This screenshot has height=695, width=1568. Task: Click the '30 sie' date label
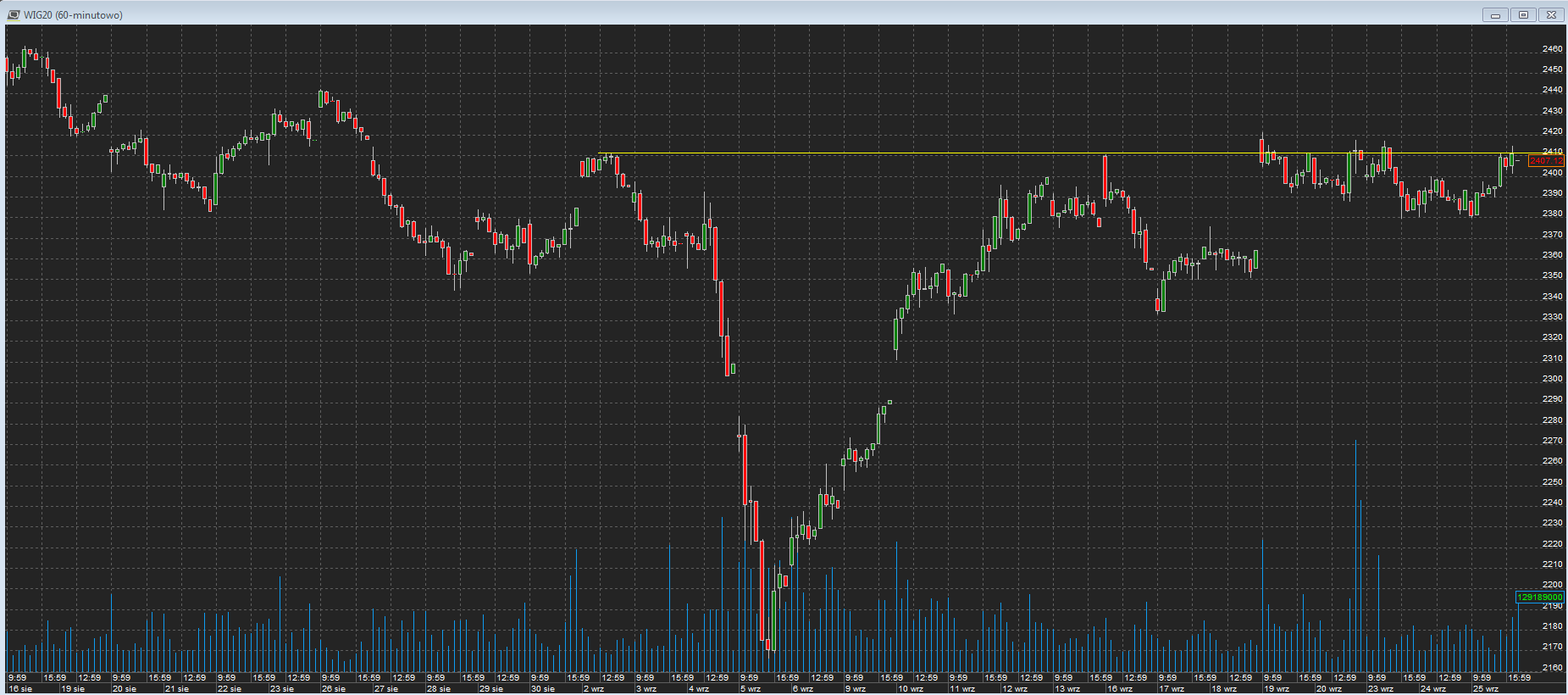[543, 689]
